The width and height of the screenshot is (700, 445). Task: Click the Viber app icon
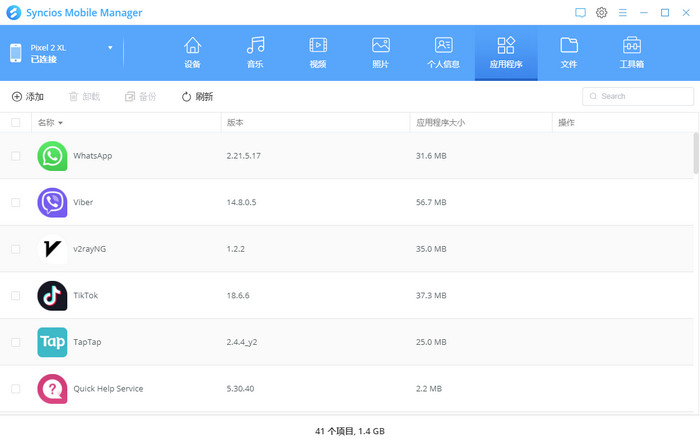click(x=52, y=202)
